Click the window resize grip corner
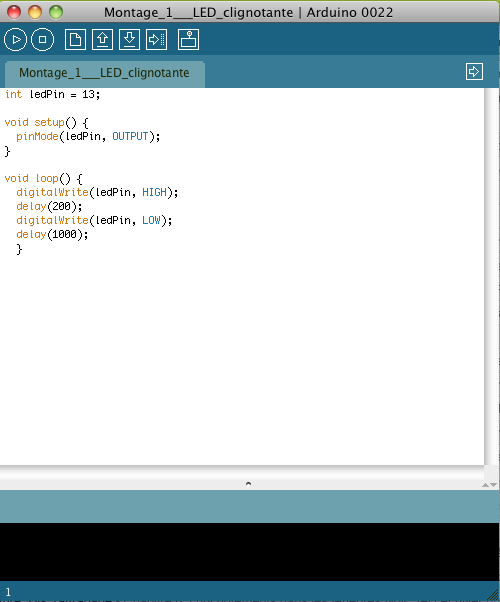Image resolution: width=500 pixels, height=602 pixels. 493,595
